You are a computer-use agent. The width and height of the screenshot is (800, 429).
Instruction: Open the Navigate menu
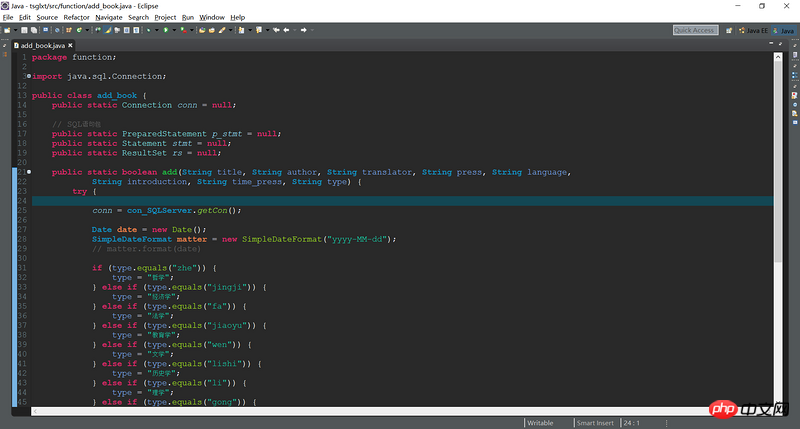click(109, 17)
